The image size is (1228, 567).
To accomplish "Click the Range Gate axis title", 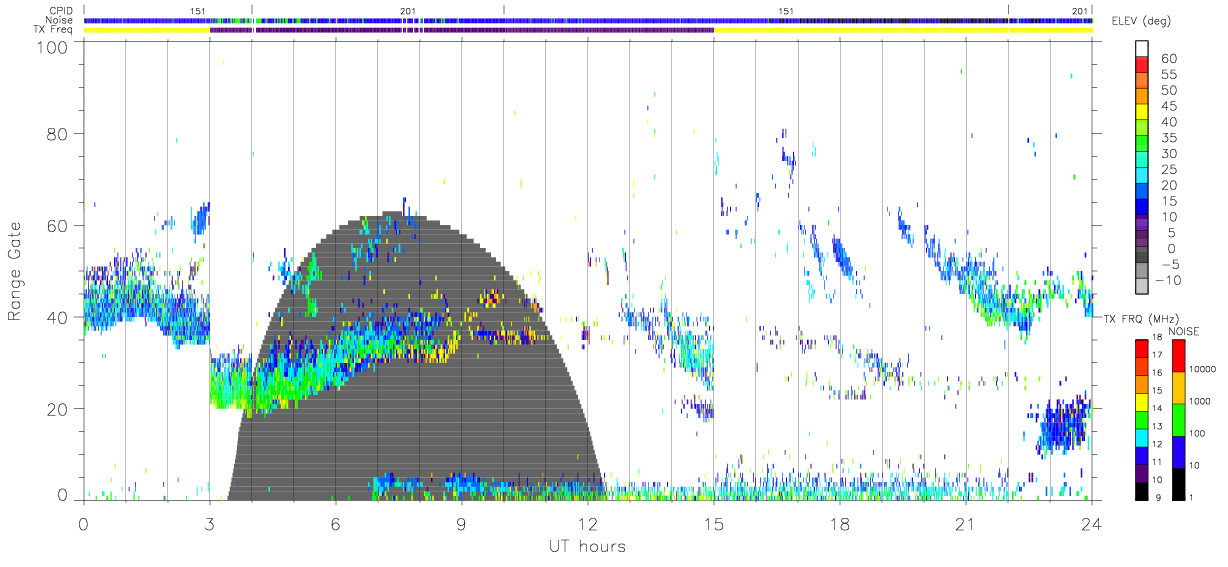I will tap(15, 272).
